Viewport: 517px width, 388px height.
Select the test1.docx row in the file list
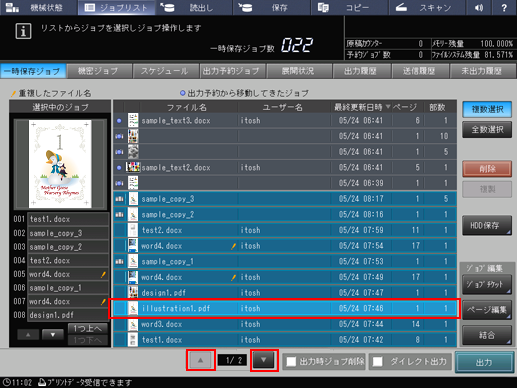tap(285, 340)
